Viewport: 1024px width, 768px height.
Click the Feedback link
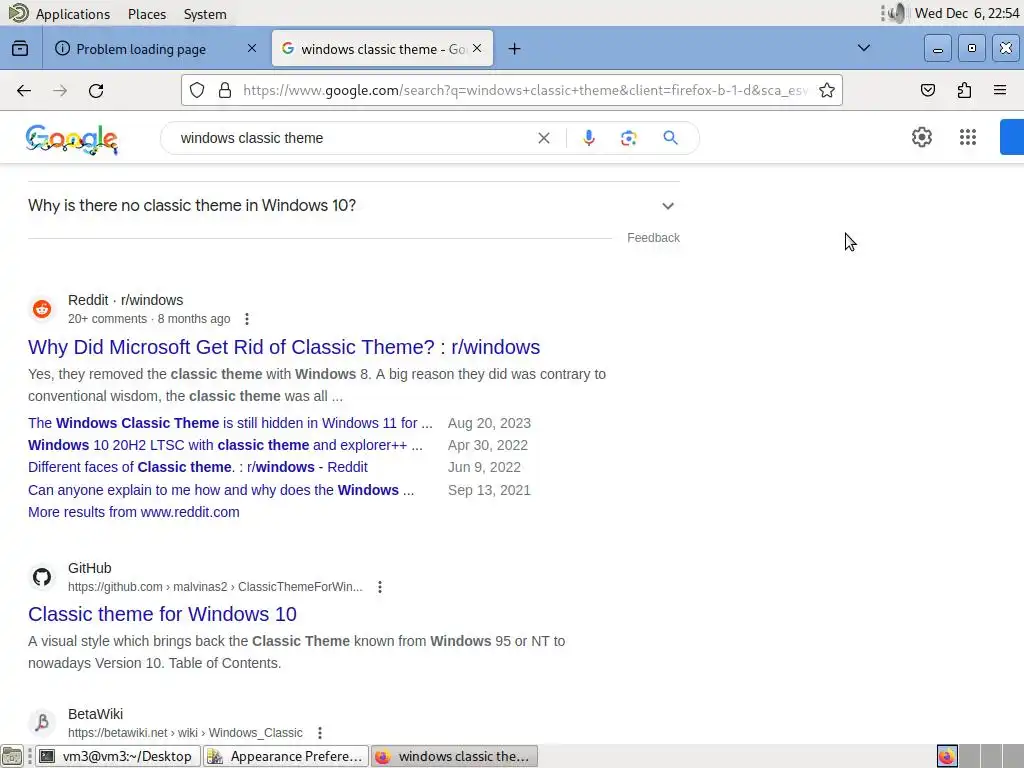point(653,238)
